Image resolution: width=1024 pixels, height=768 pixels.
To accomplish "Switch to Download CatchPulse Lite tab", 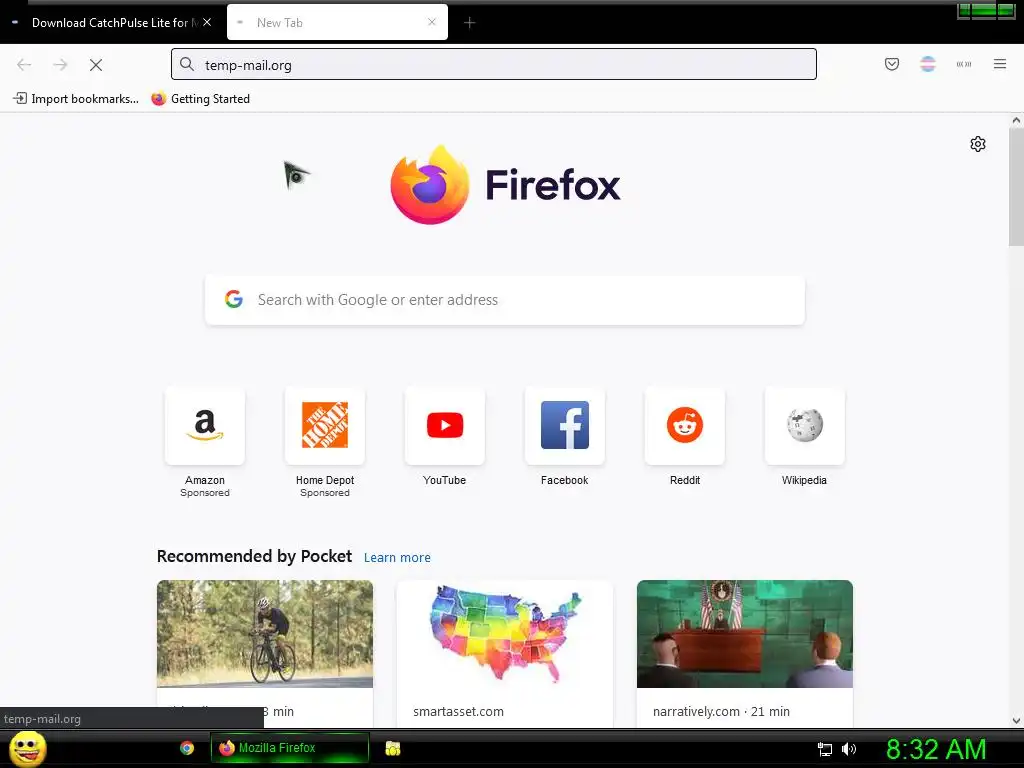I will tap(110, 23).
